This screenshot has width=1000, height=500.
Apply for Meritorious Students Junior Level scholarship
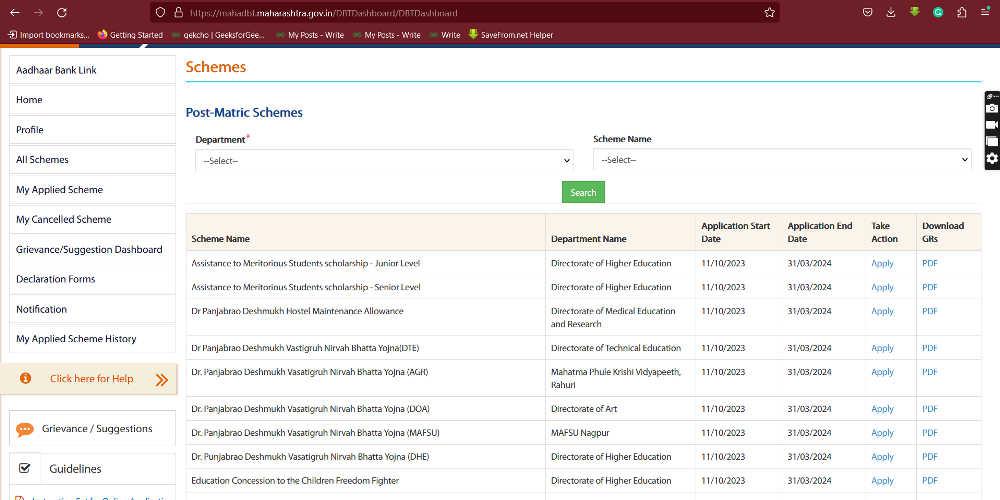point(882,263)
